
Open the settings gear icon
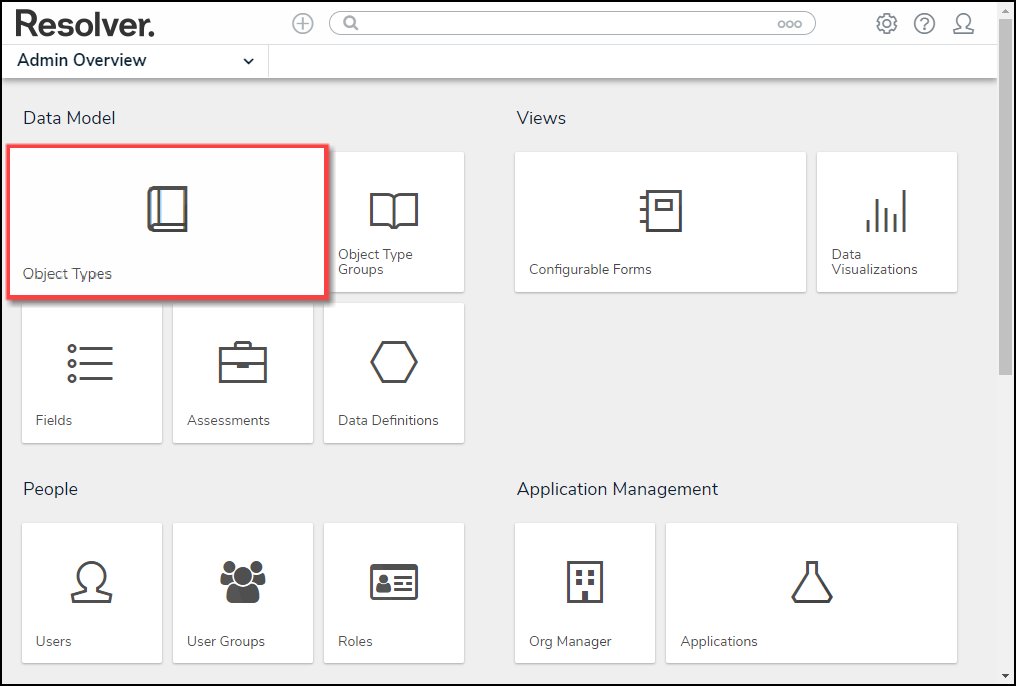pyautogui.click(x=886, y=24)
